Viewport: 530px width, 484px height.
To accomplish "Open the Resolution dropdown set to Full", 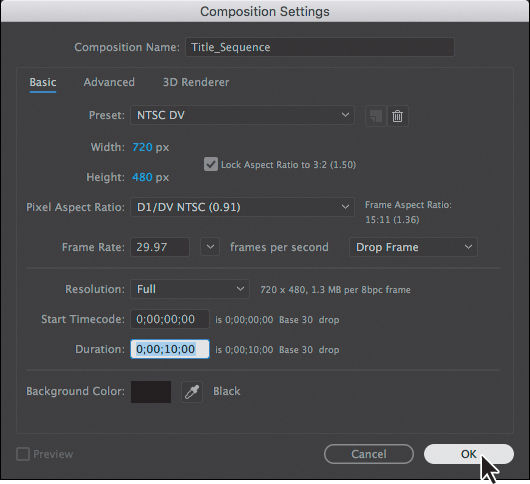I will (x=190, y=289).
